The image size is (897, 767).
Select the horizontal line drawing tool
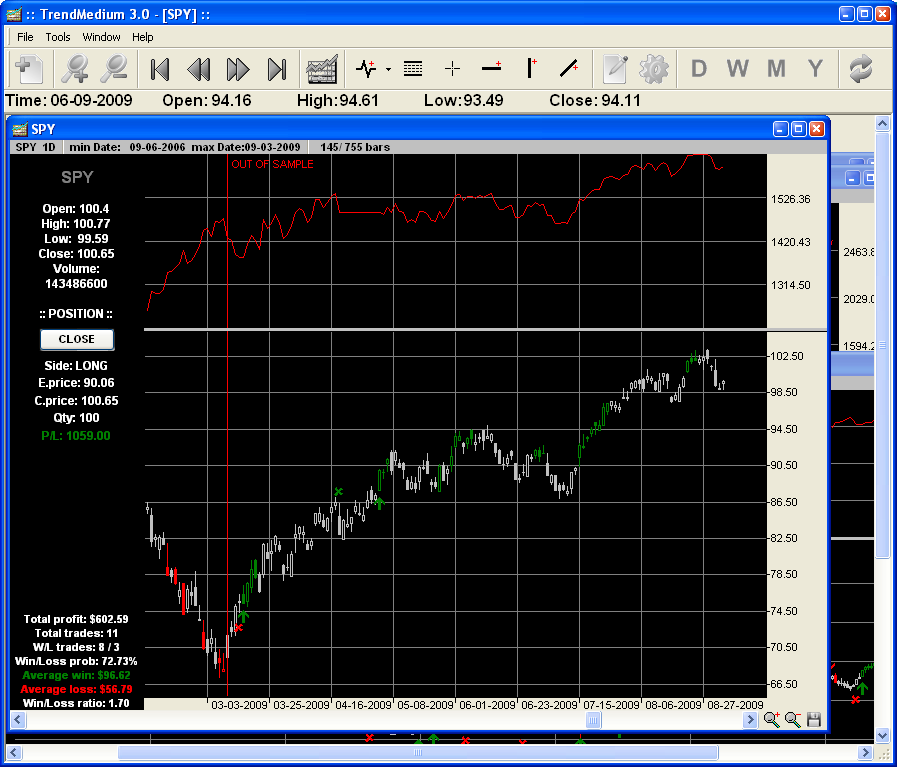[x=491, y=69]
